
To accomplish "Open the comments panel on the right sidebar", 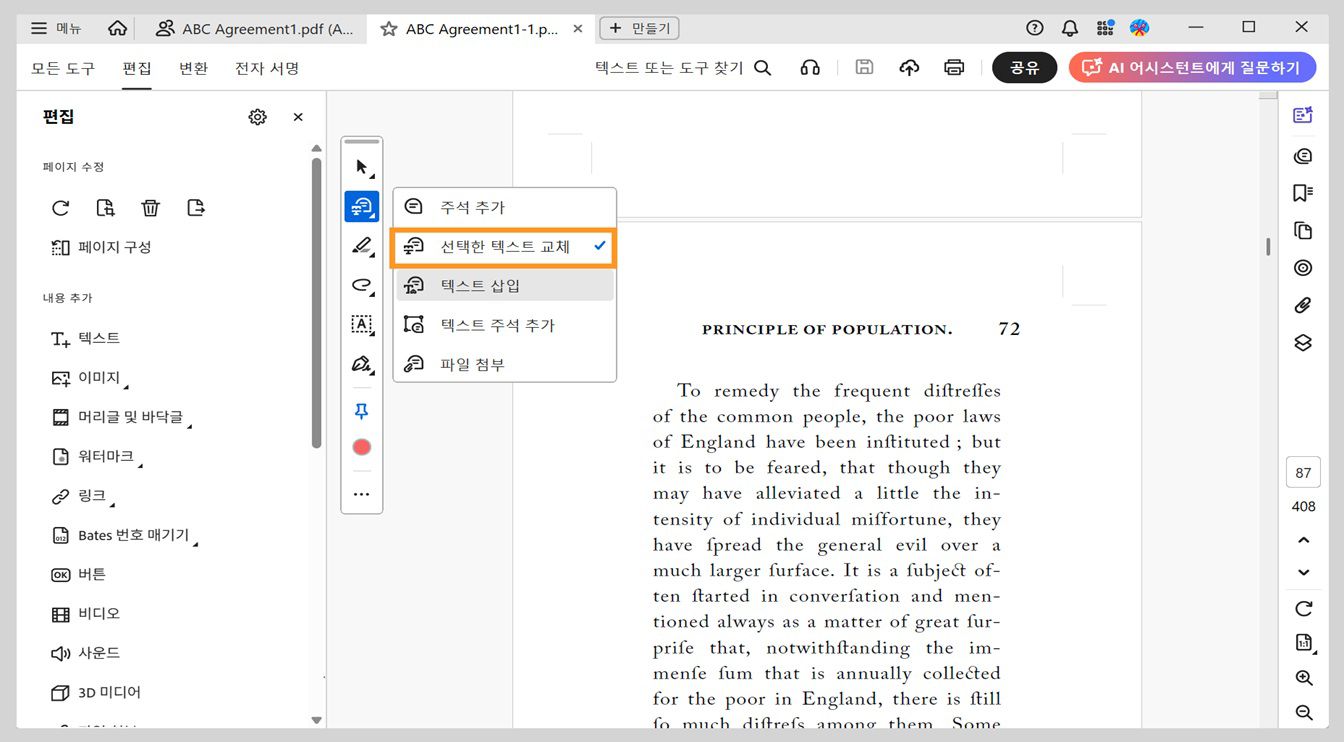I will [1302, 156].
